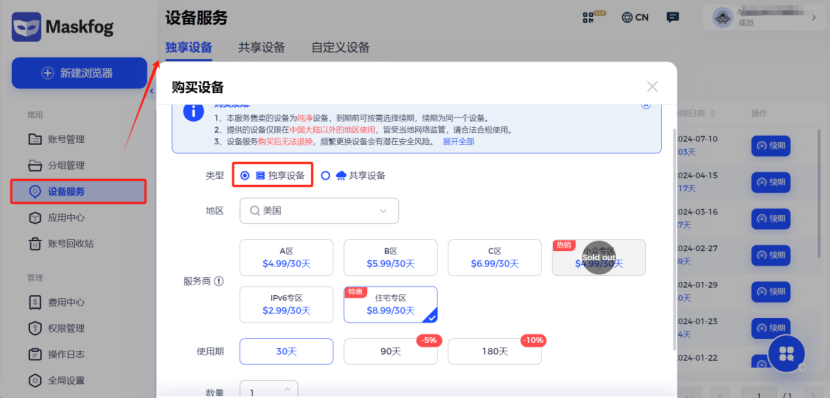The height and width of the screenshot is (398, 830).
Task: Click the 操作 column header
Action: tap(759, 114)
